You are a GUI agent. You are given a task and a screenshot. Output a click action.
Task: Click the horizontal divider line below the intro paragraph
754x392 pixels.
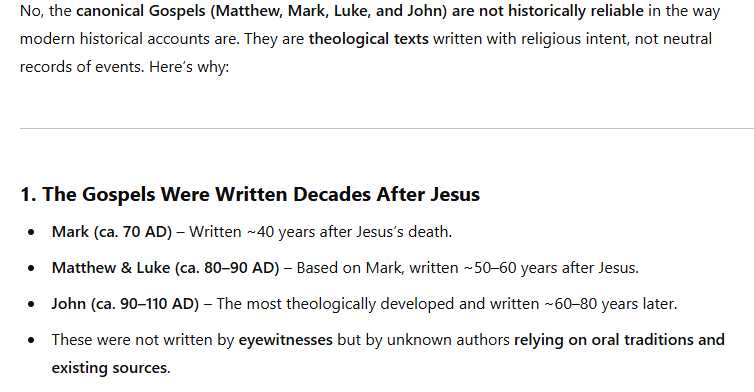tap(387, 128)
